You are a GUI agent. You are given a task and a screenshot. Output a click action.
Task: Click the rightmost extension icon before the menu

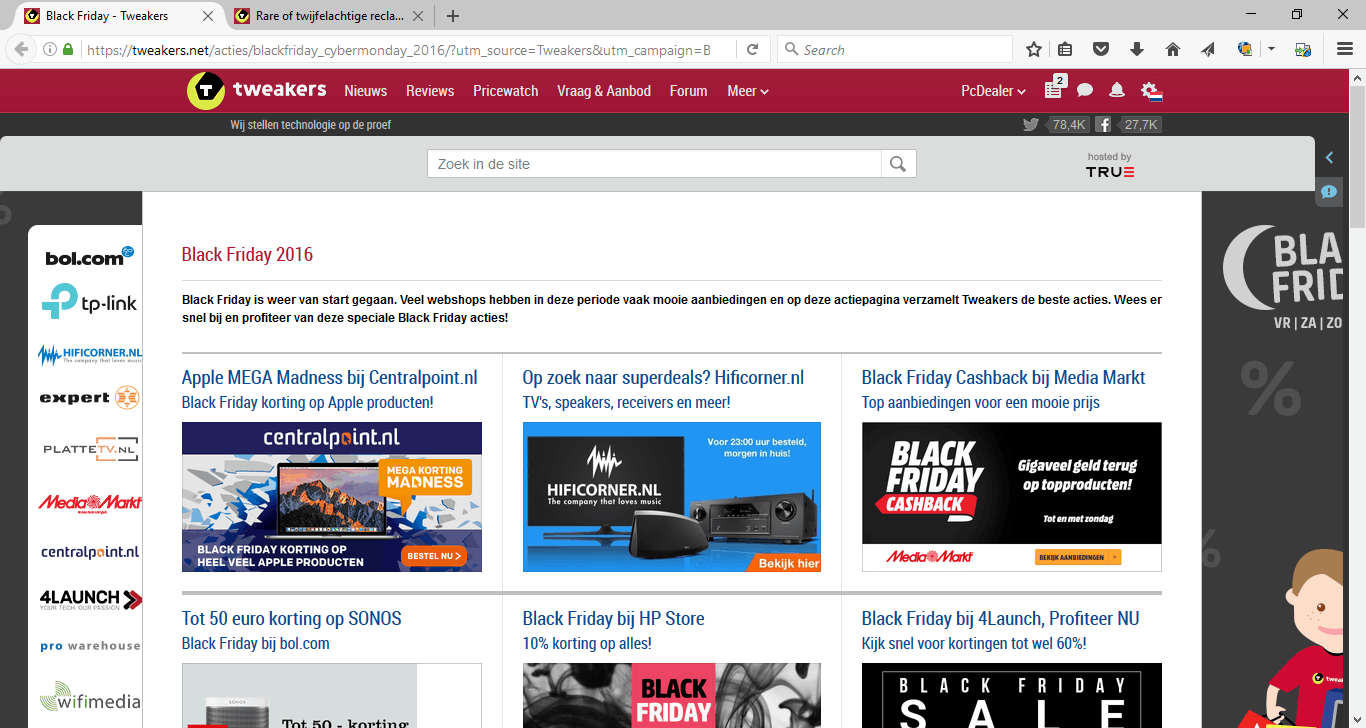pos(1303,49)
